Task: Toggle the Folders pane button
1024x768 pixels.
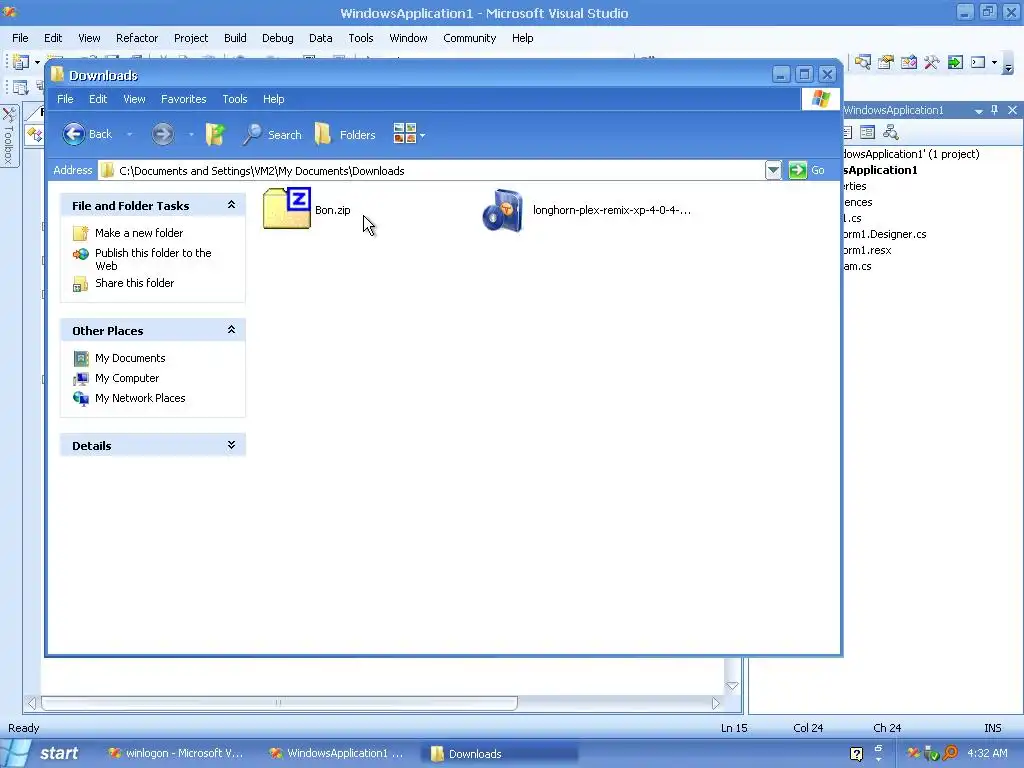Action: (x=345, y=135)
